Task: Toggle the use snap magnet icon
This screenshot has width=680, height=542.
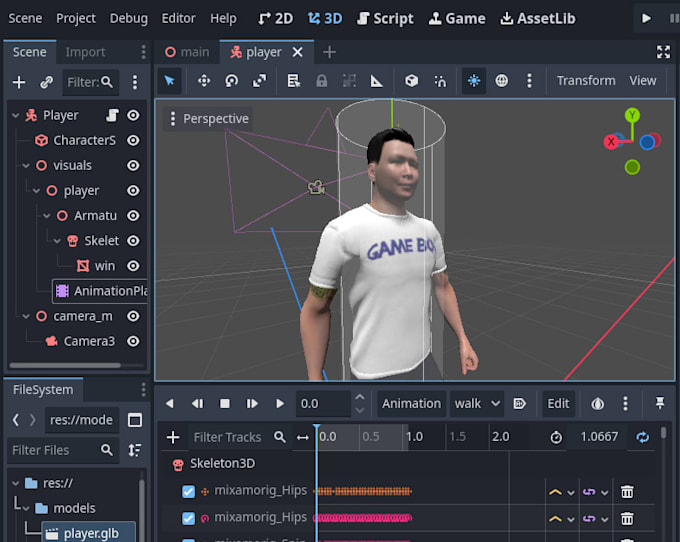Action: (440, 81)
